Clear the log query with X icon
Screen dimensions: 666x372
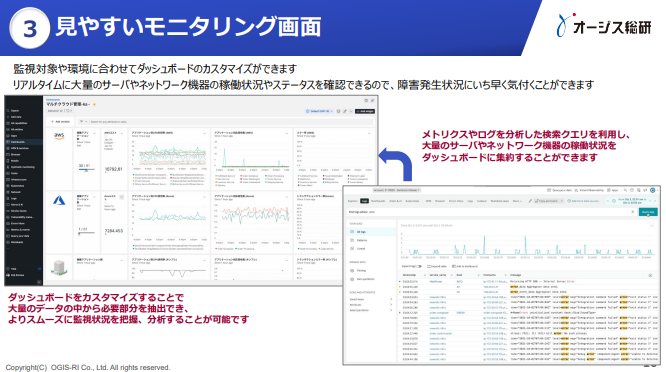pyautogui.click(x=632, y=211)
